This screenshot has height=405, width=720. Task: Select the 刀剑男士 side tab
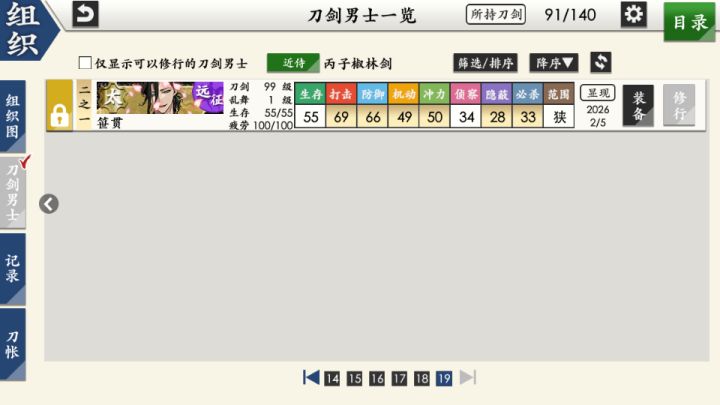tap(12, 193)
